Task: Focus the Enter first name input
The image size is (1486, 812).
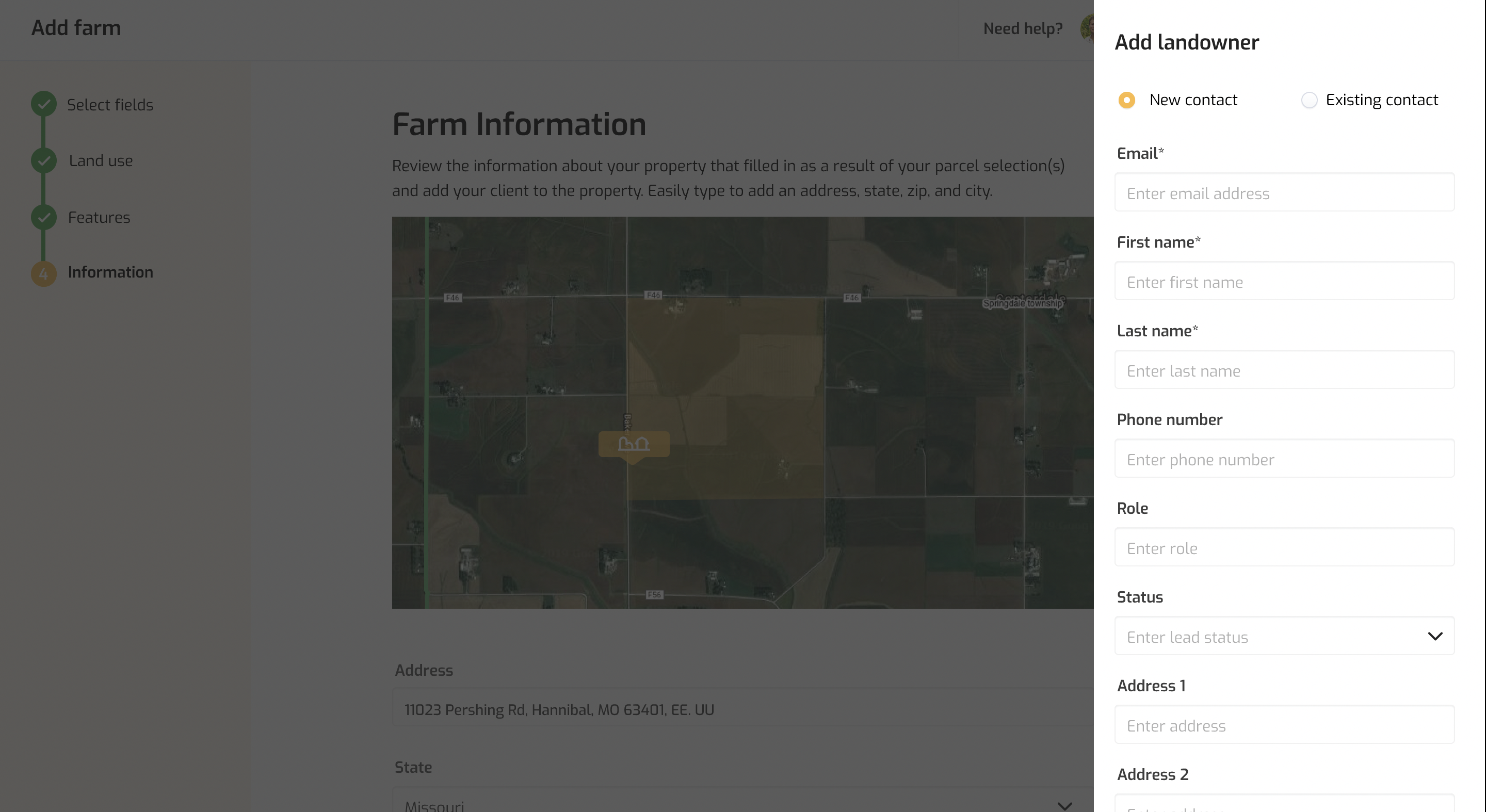Action: [x=1284, y=282]
